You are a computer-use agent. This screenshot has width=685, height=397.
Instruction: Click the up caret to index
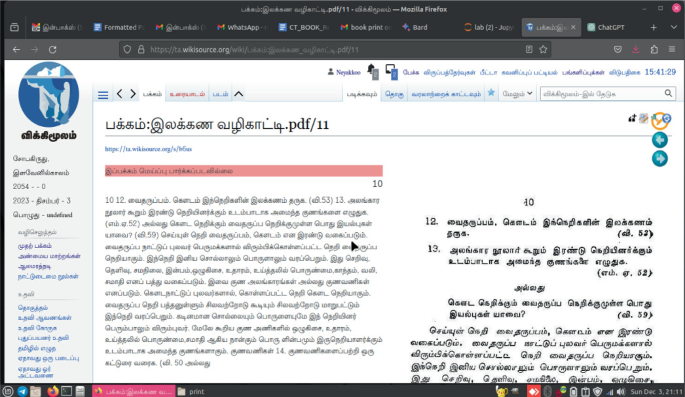(239, 93)
